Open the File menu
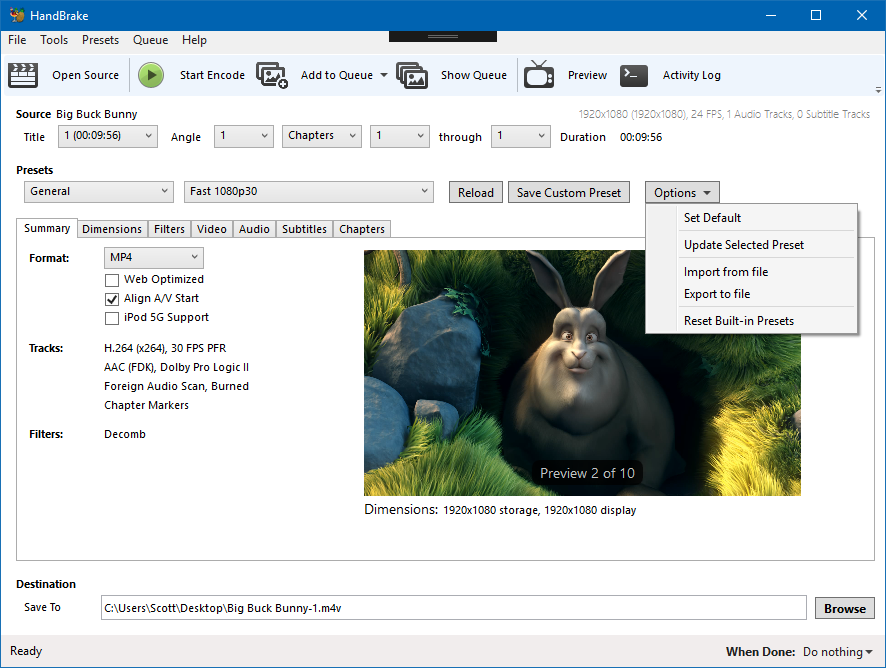The width and height of the screenshot is (886, 668). [x=17, y=40]
